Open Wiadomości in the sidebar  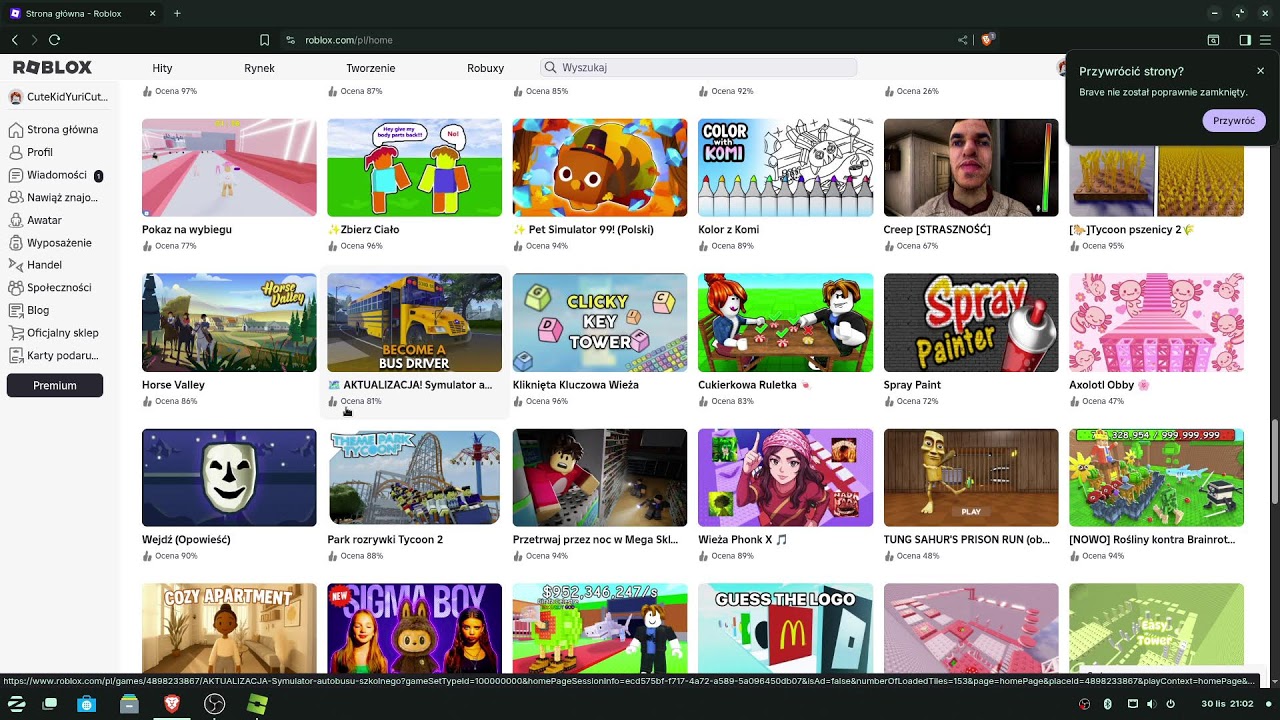point(54,175)
